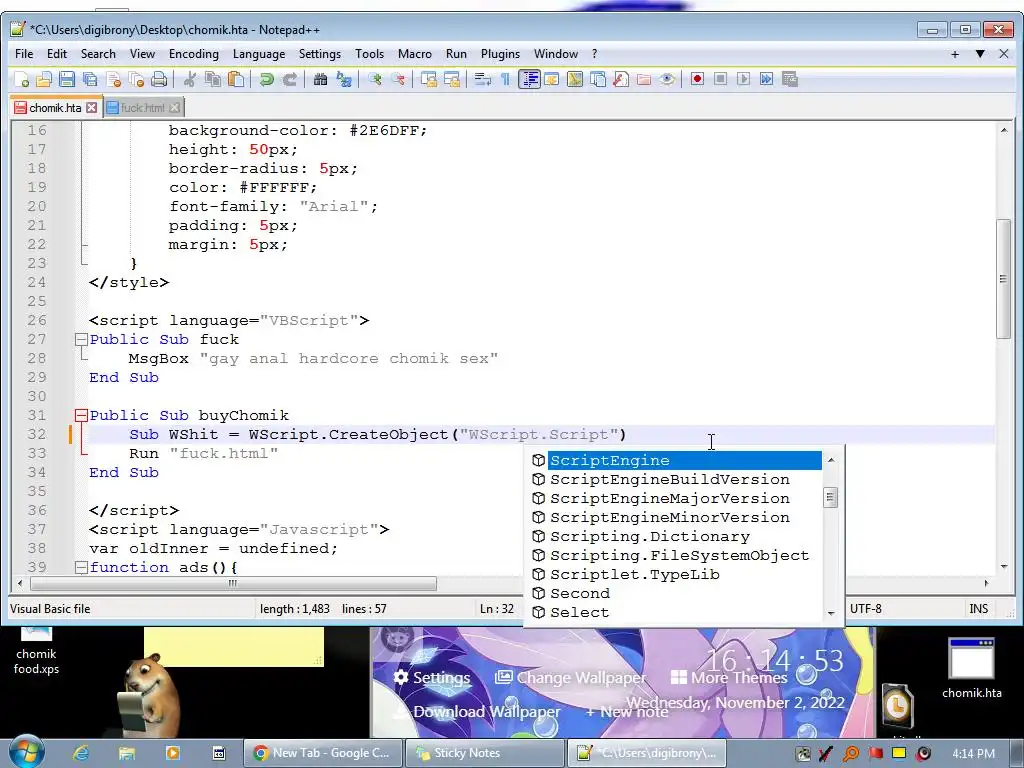This screenshot has width=1024, height=768.
Task: Click the Copy toolbar icon
Action: click(213, 80)
